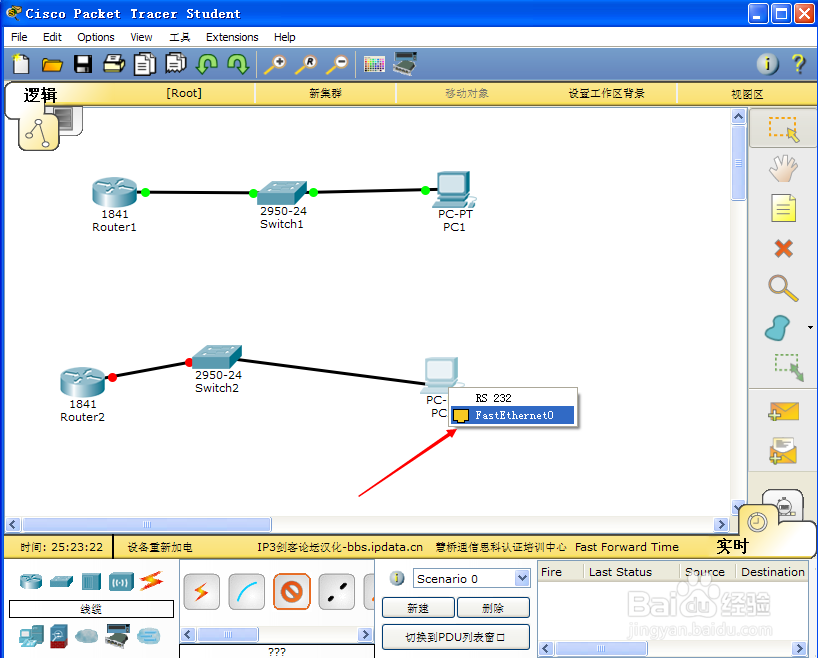Viewport: 818px width, 658px height.
Task: Add a Complex PDU envelope
Action: pos(783,451)
